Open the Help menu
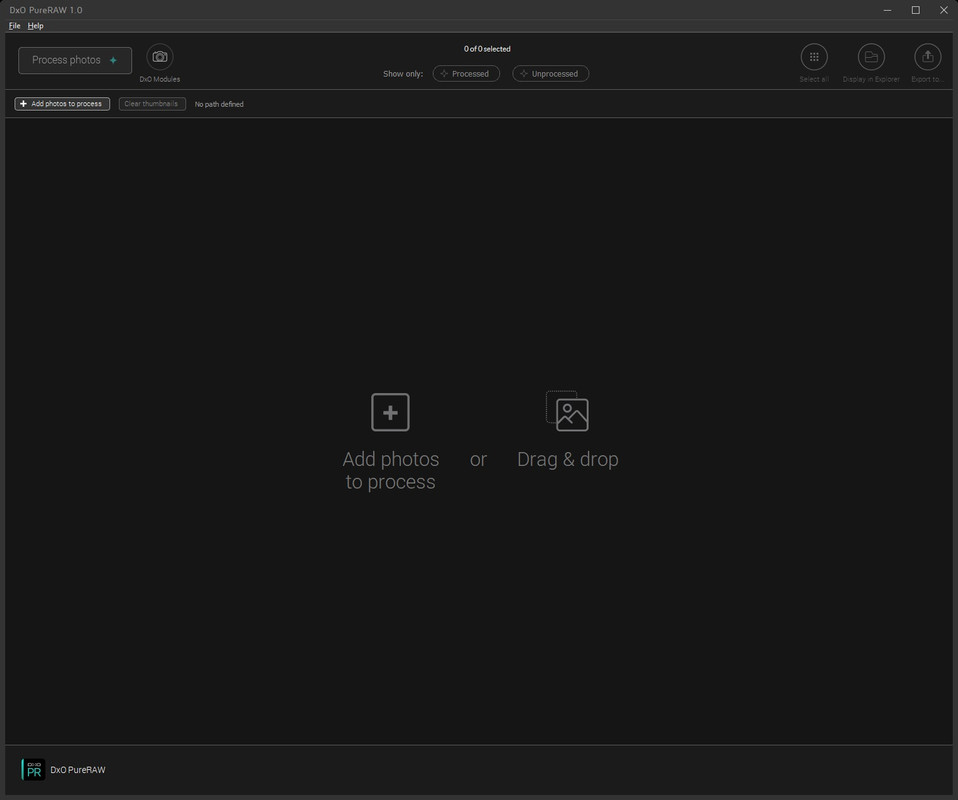 coord(35,26)
